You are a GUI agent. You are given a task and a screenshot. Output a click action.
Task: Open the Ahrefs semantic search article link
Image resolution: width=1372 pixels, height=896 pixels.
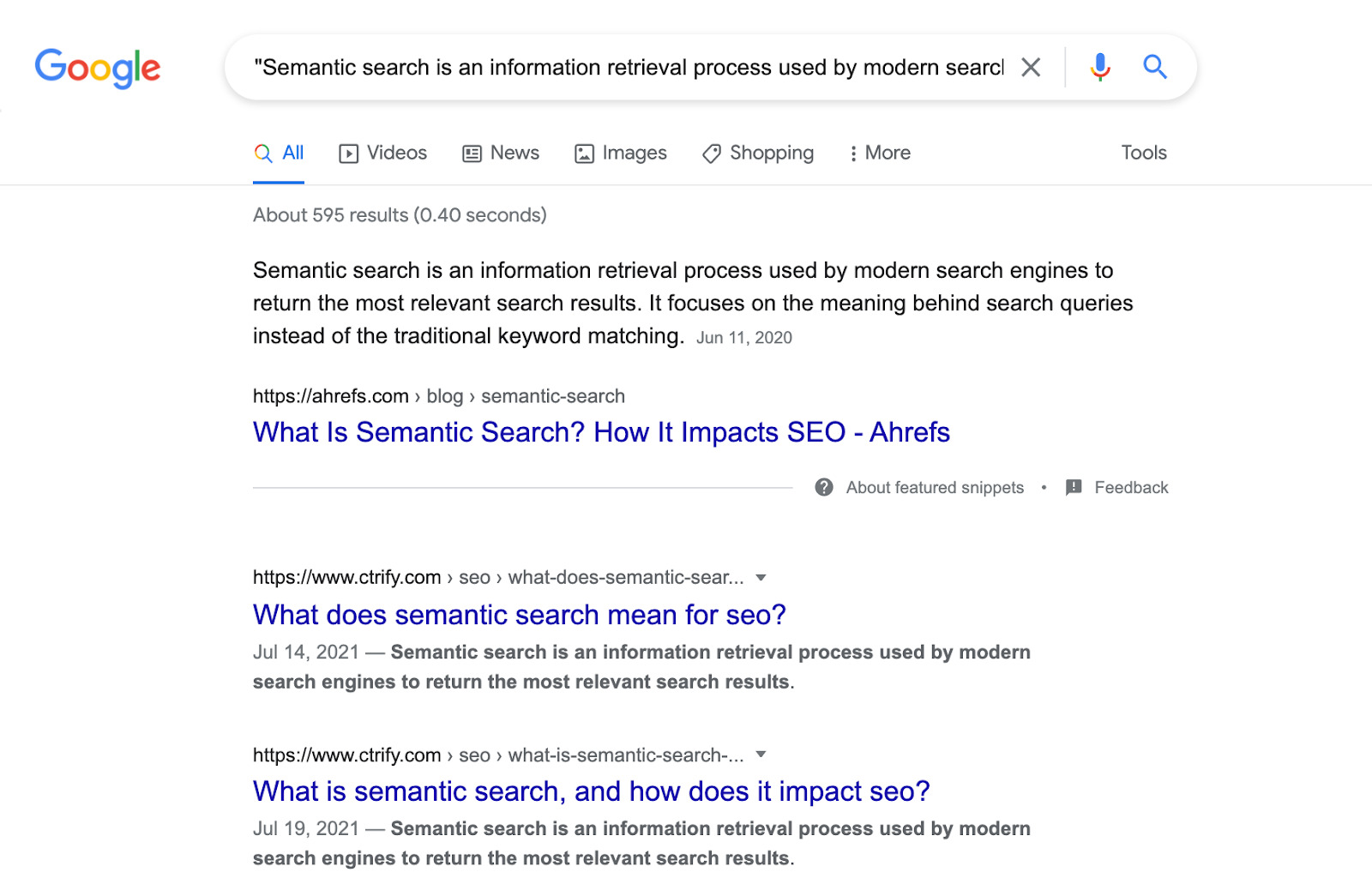(x=601, y=432)
